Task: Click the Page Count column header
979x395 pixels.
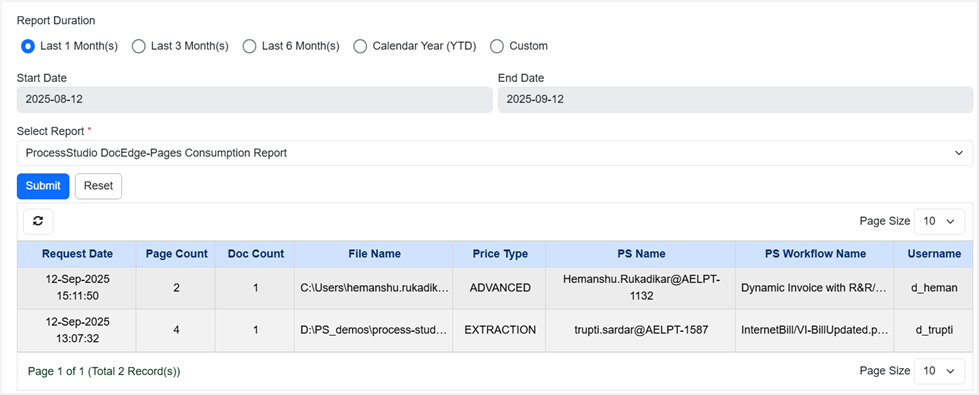Action: pos(177,254)
